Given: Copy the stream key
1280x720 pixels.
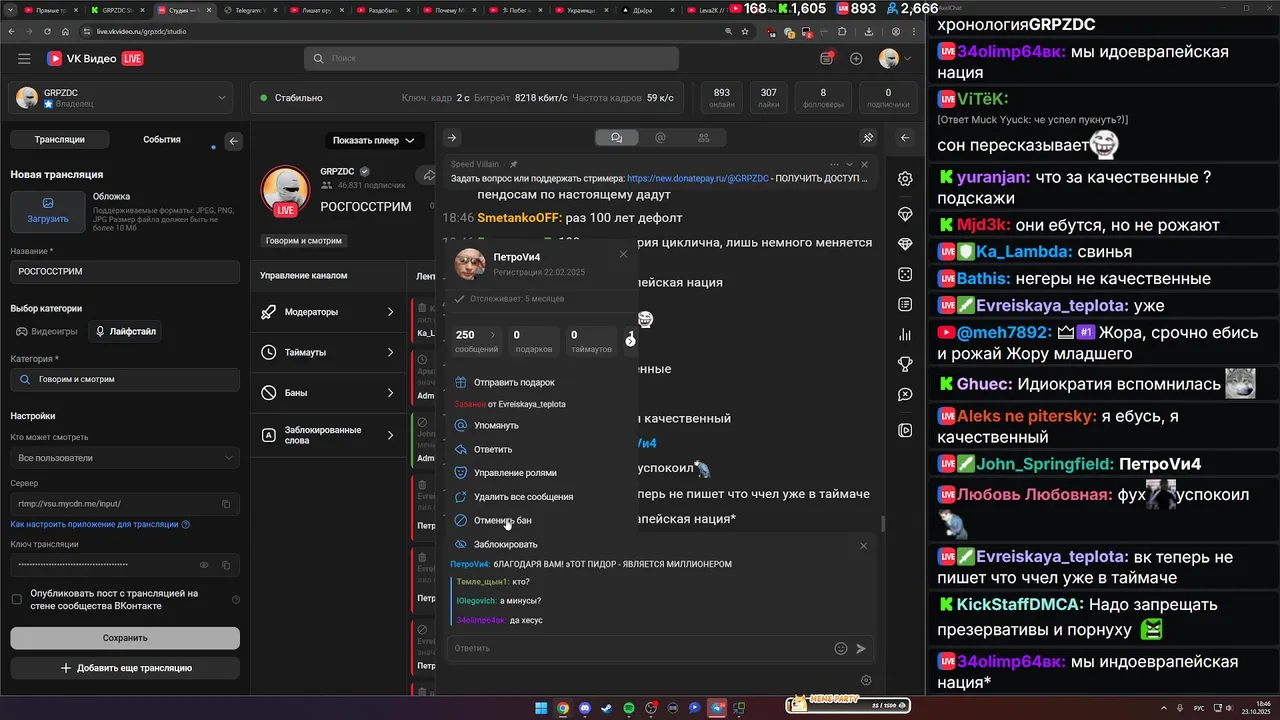Looking at the screenshot, I should [226, 565].
